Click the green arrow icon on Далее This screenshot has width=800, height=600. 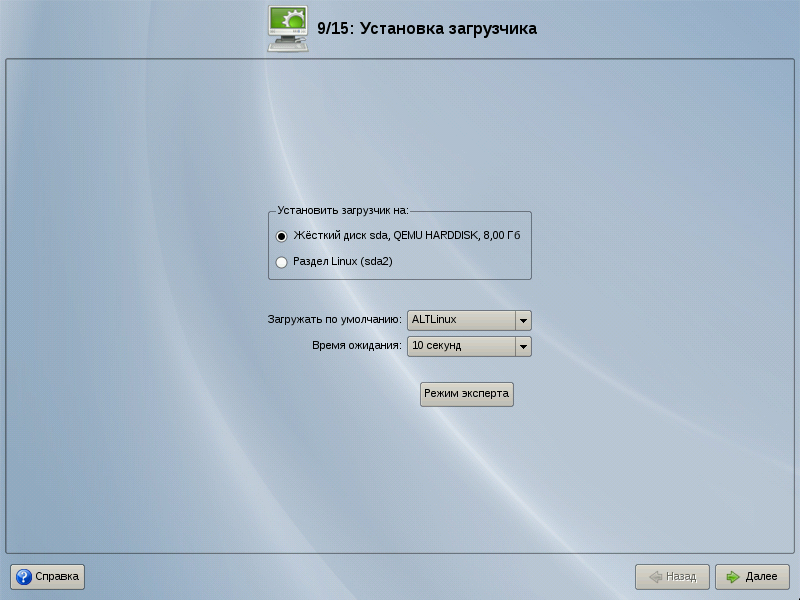(x=733, y=577)
